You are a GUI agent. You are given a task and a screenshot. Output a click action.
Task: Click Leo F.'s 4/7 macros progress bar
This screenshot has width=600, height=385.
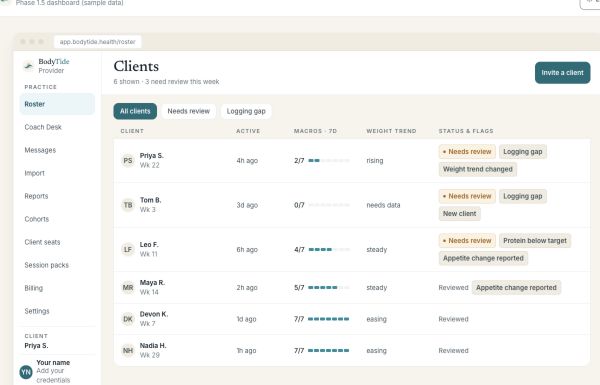329,250
